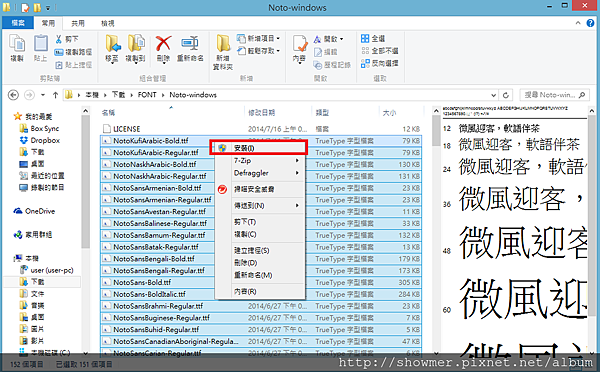Viewport: 600px width, 372px height.
Task: Click 反向選擇 (Invert selection) in ribbon
Action: [x=379, y=63]
